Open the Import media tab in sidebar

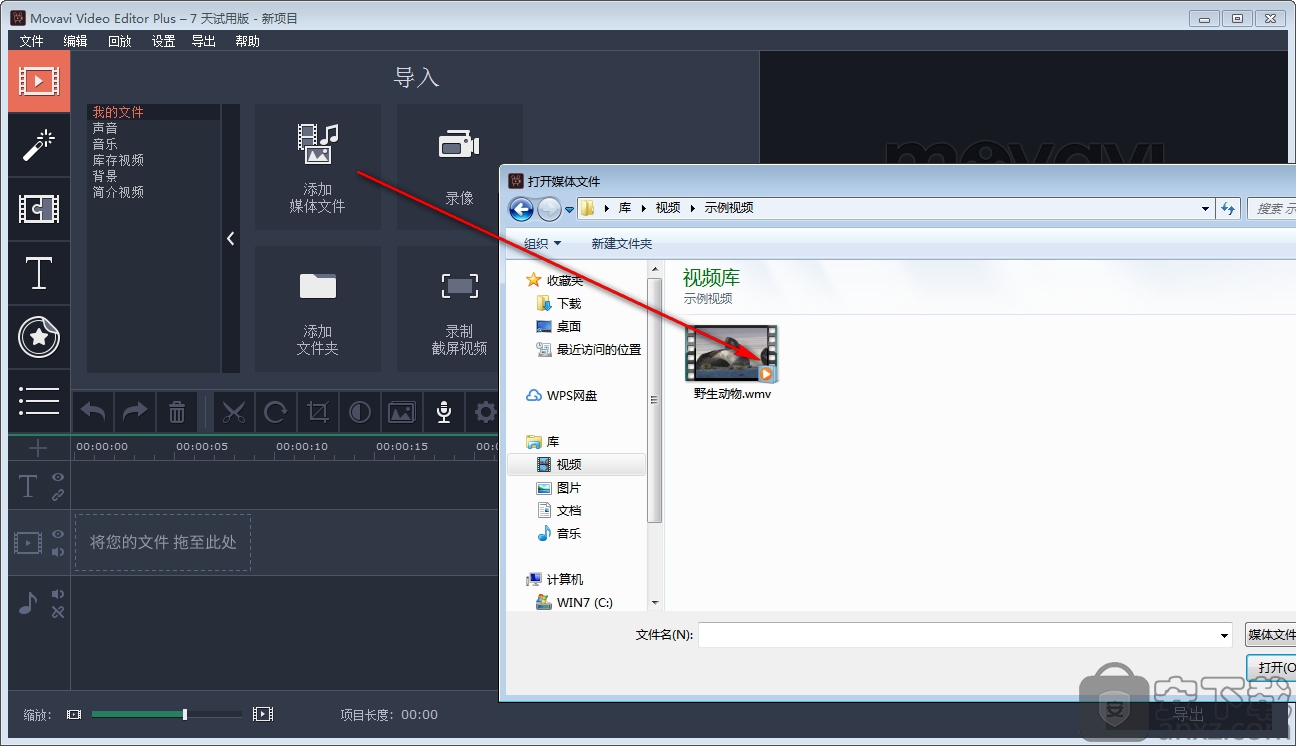click(39, 81)
